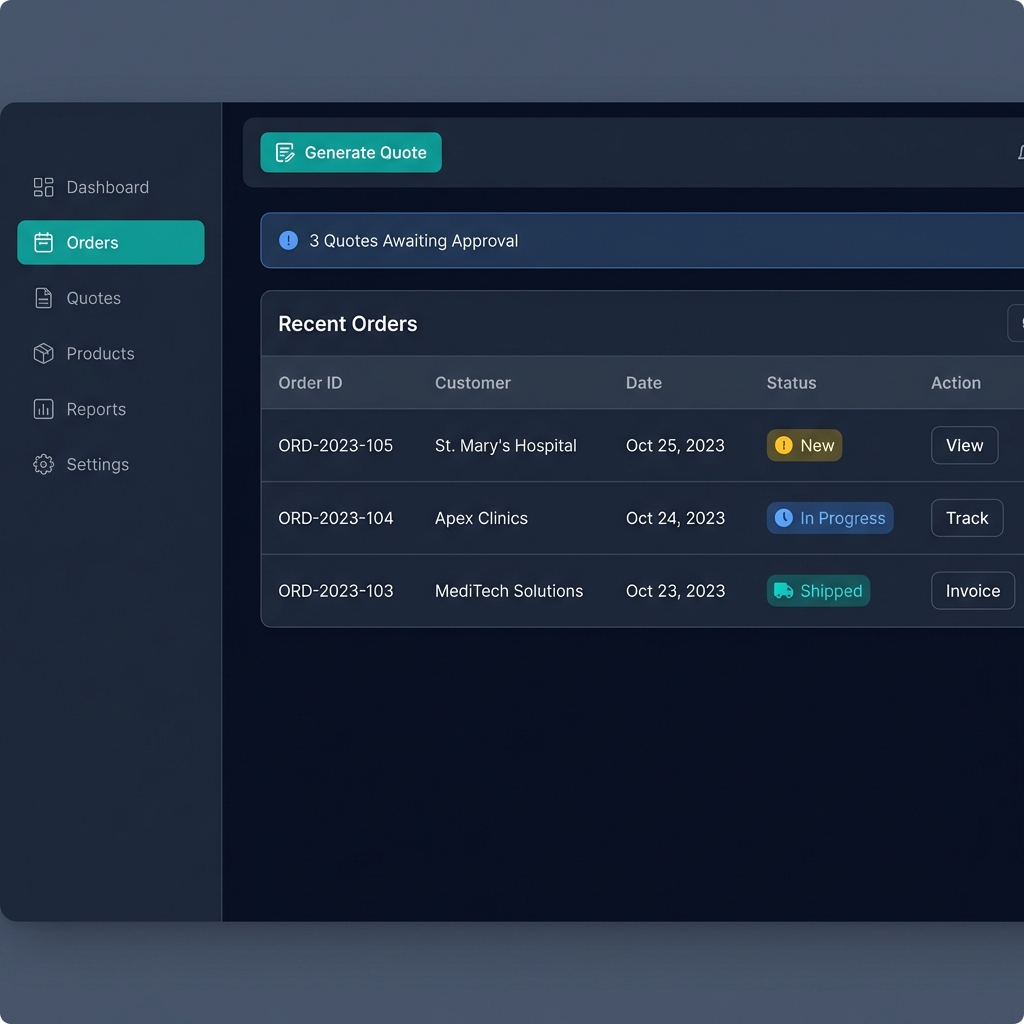Track the Apex Clinics order
This screenshot has height=1024, width=1024.
pos(967,518)
